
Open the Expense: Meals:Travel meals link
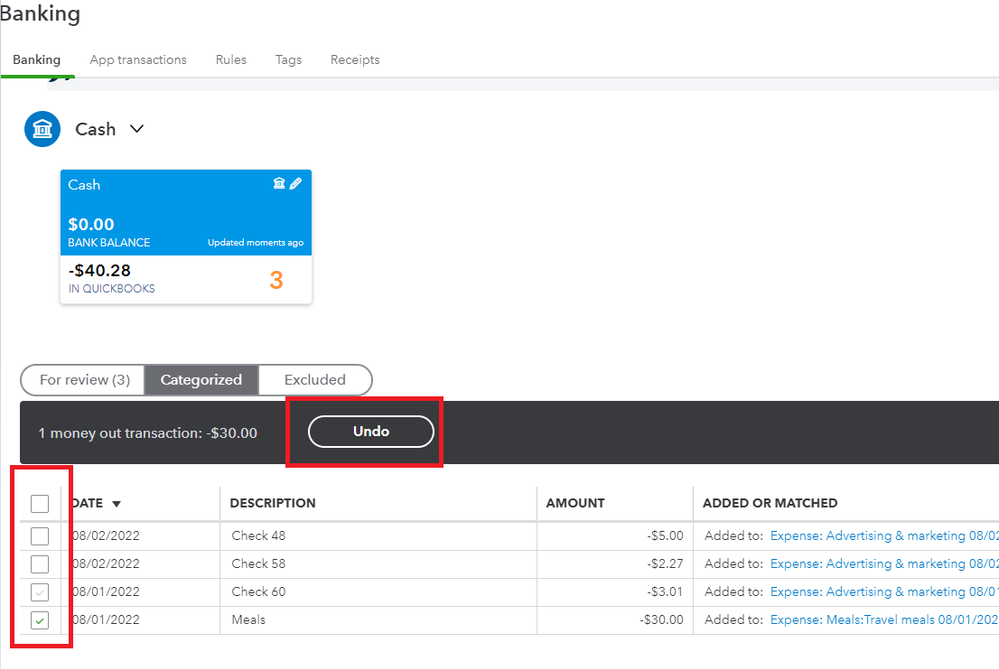coord(883,620)
